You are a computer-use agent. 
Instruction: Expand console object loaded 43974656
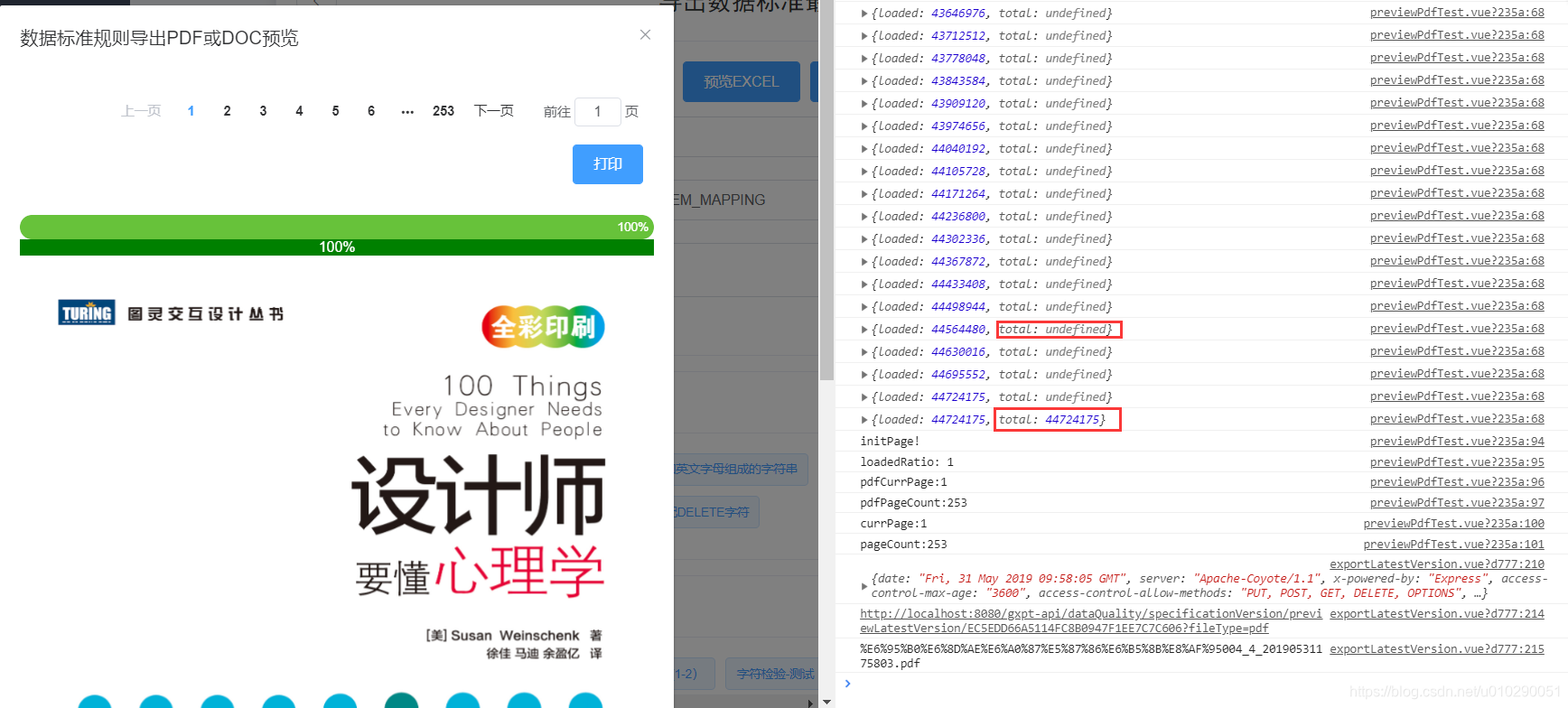tap(864, 126)
